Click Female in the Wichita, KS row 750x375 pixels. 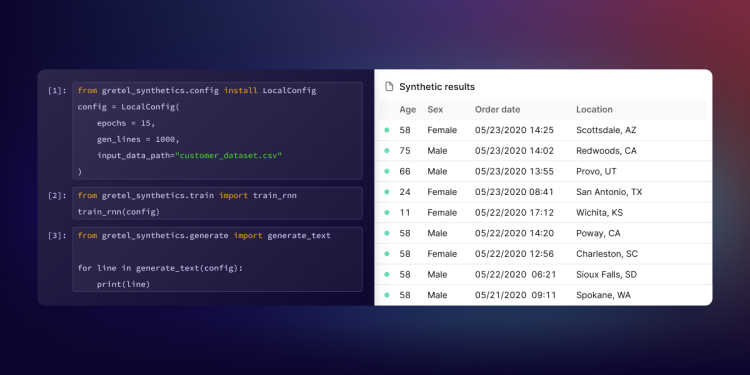442,212
